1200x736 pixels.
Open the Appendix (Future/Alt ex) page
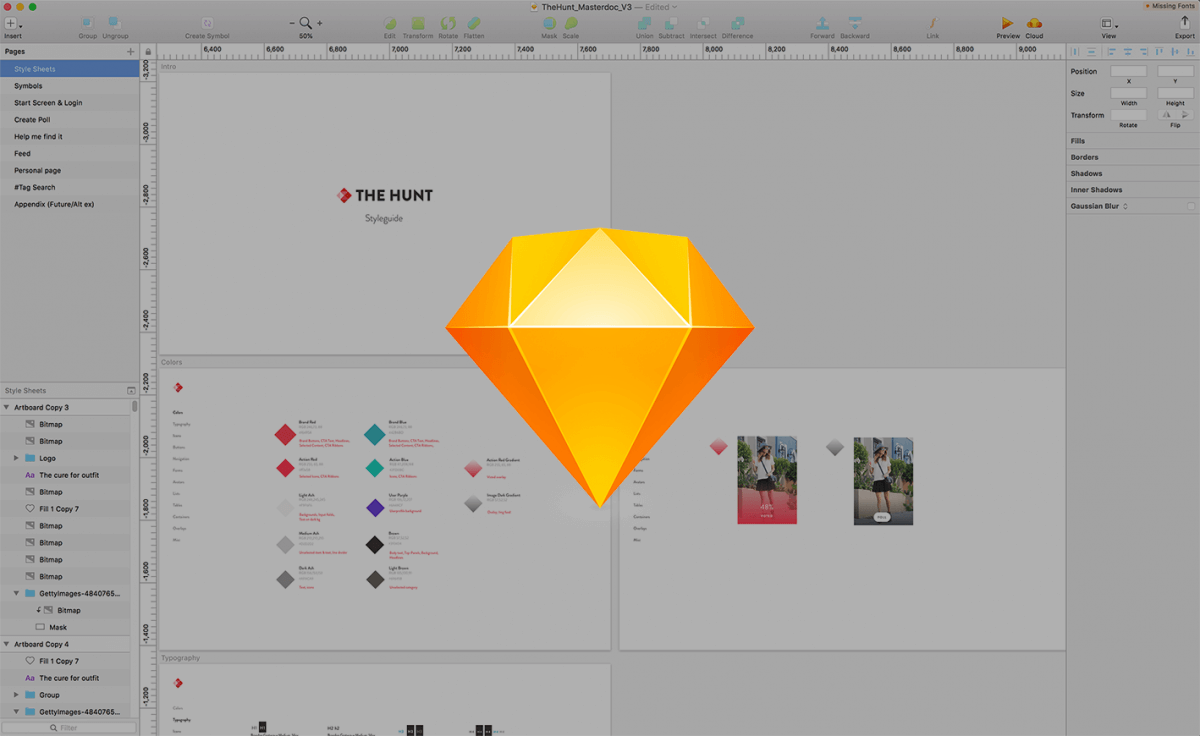tap(69, 205)
